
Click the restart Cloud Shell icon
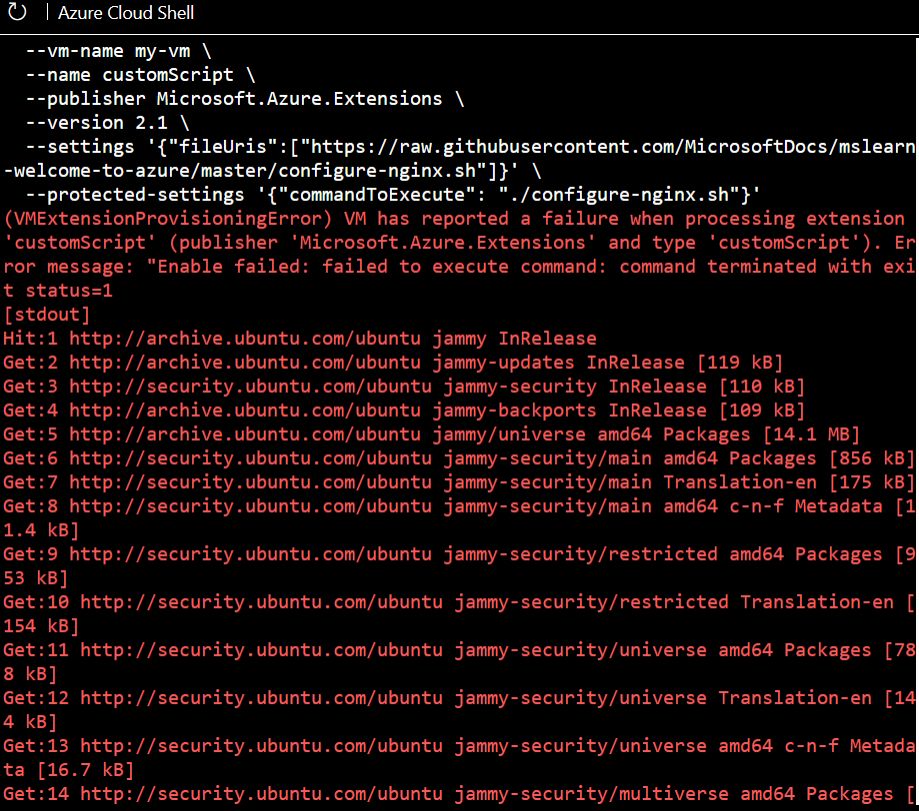(x=18, y=12)
